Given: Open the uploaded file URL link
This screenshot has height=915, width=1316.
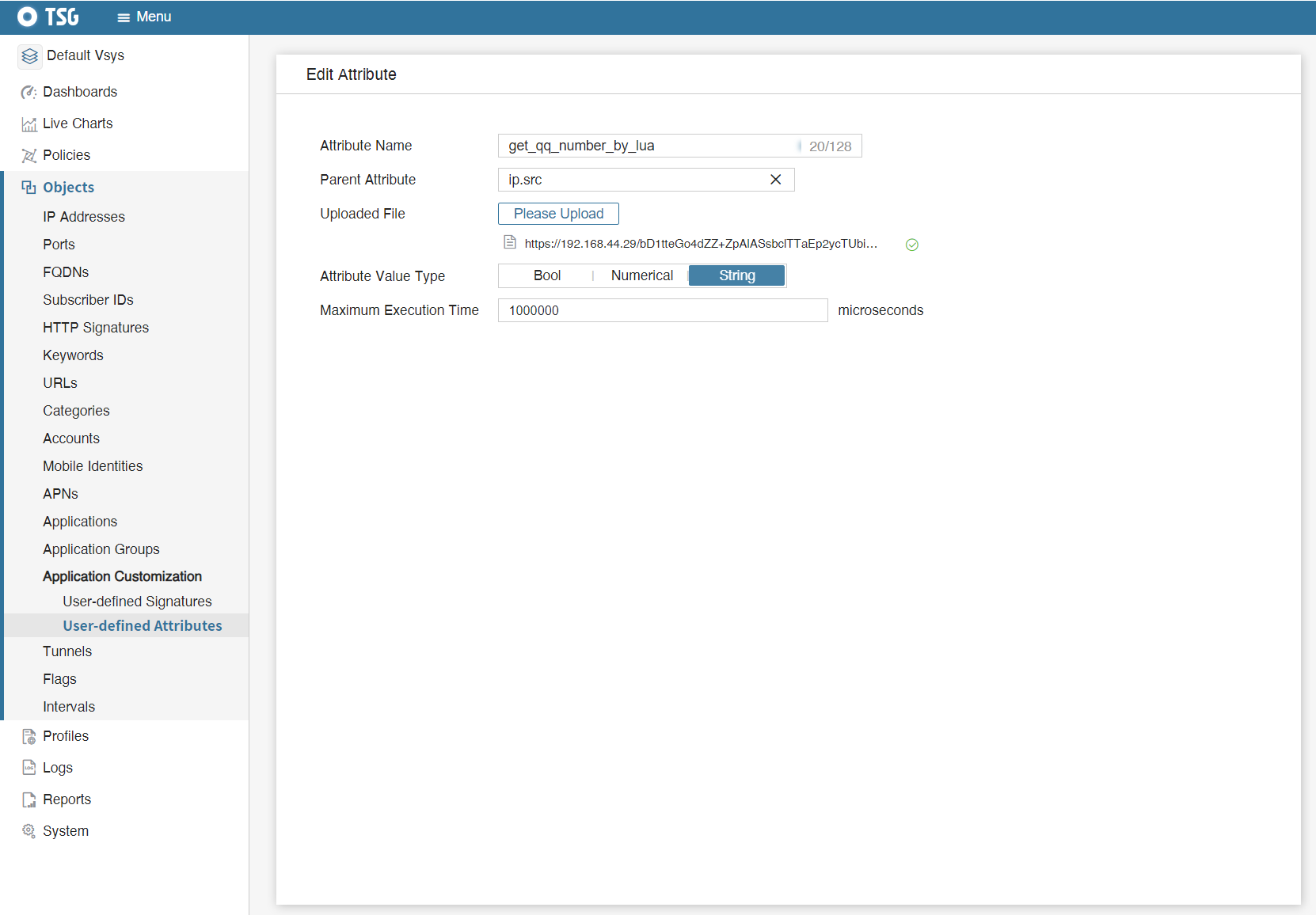Looking at the screenshot, I should 700,244.
